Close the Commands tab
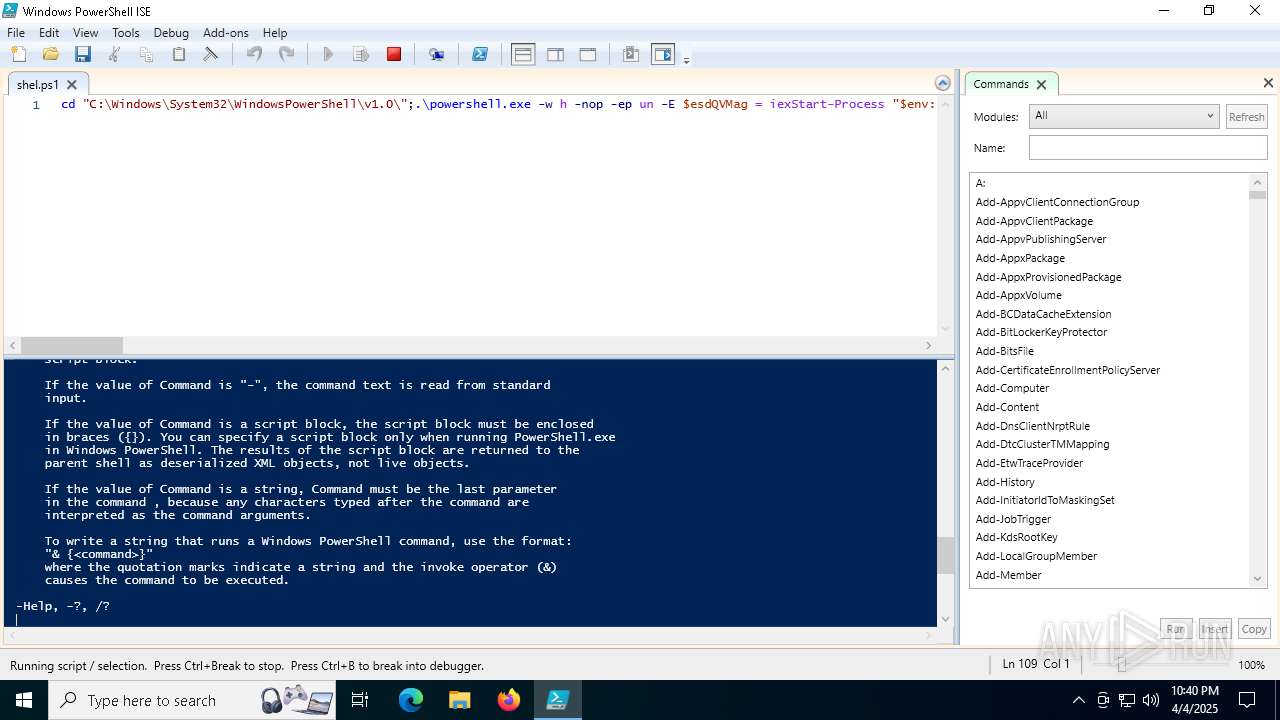The height and width of the screenshot is (720, 1280). click(x=1041, y=84)
